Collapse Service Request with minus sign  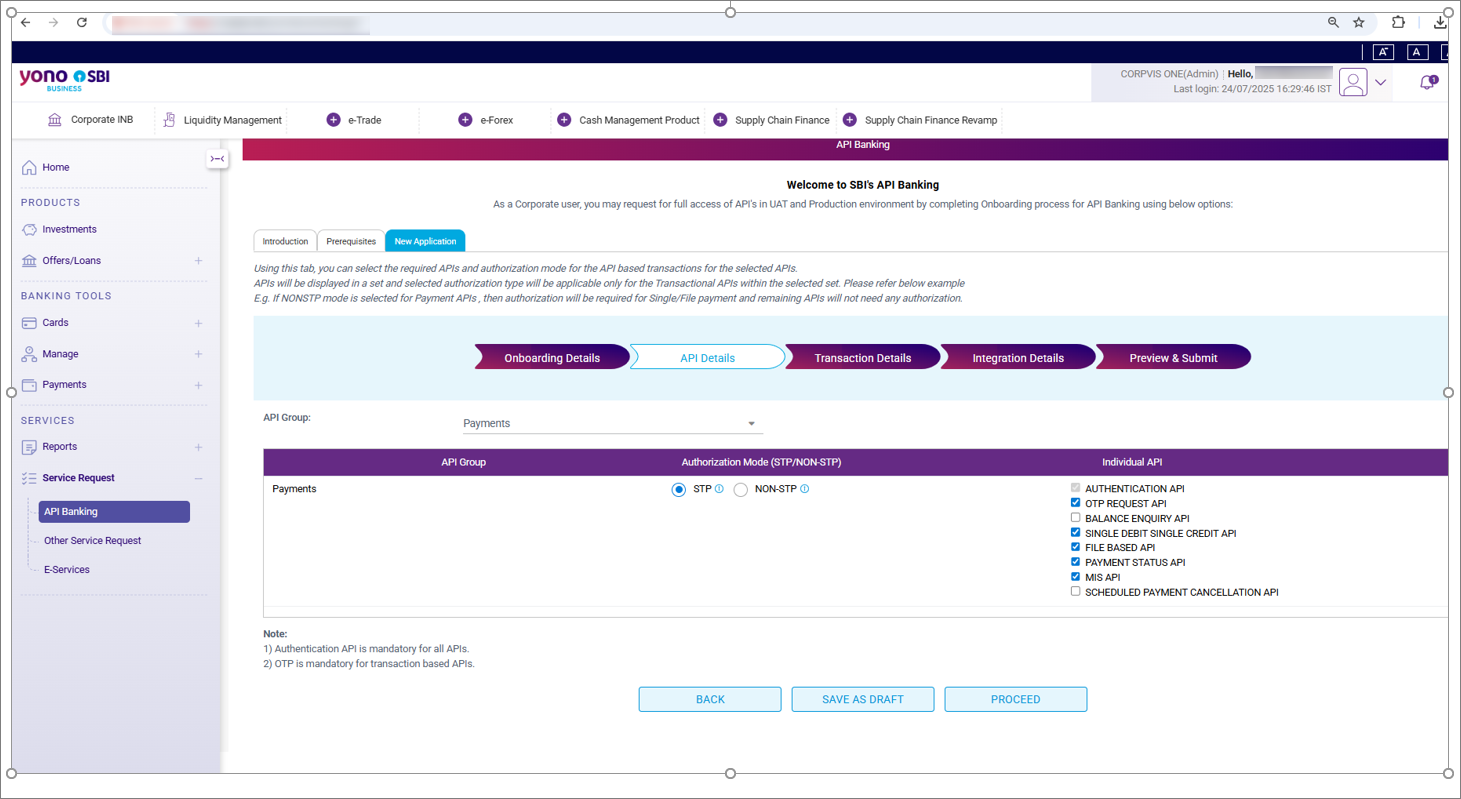tap(198, 478)
